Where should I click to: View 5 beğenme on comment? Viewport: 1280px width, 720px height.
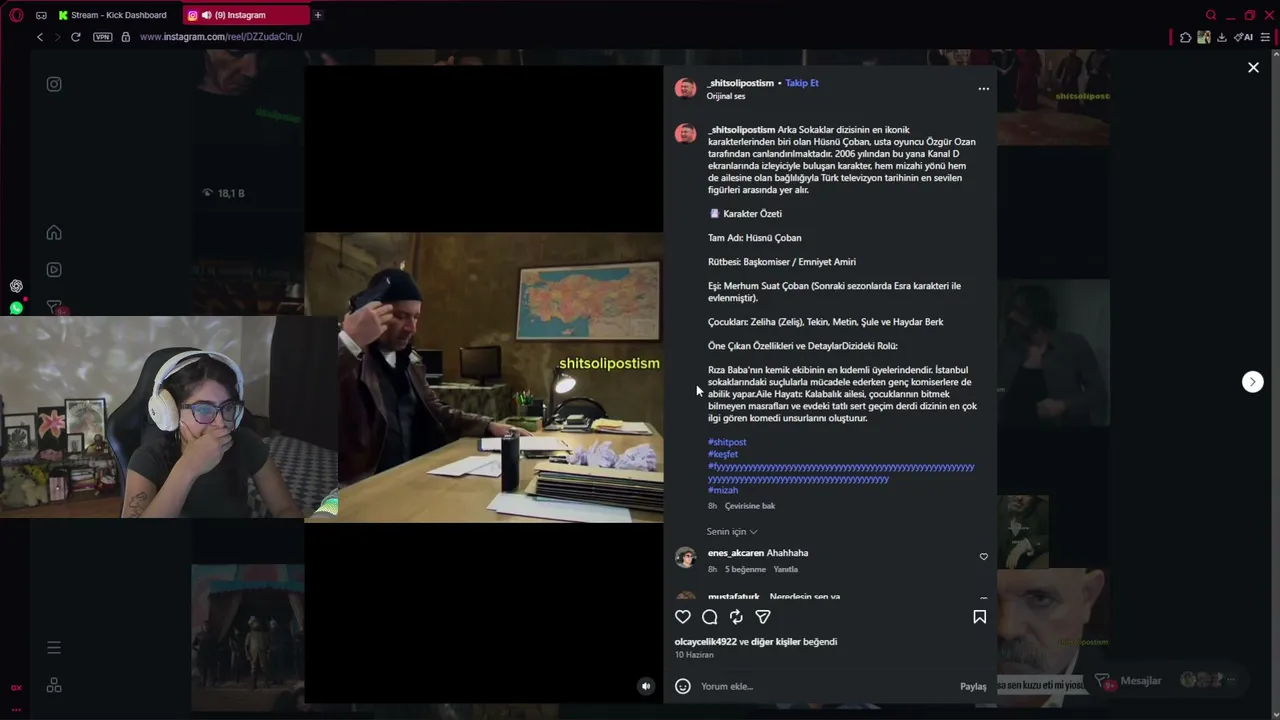click(x=745, y=569)
